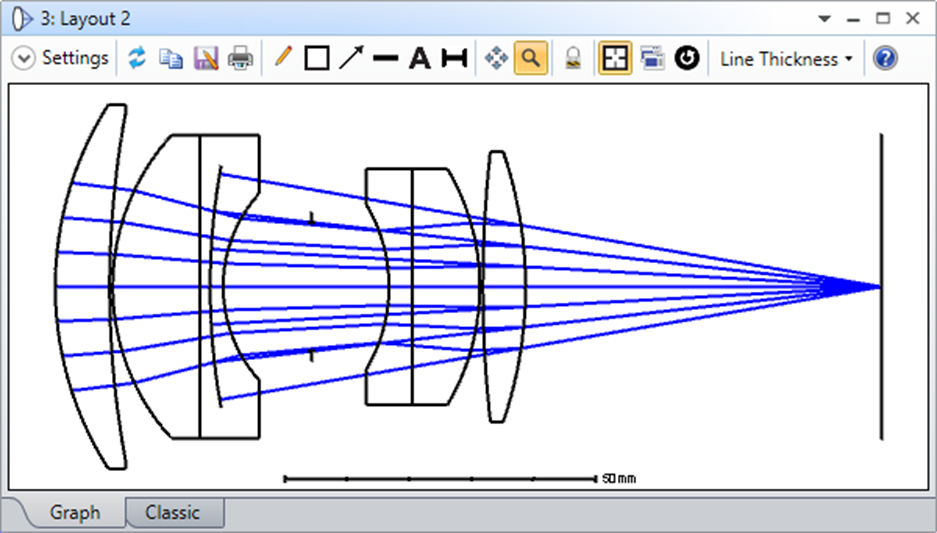Print the layout window
The width and height of the screenshot is (937, 533).
point(240,59)
